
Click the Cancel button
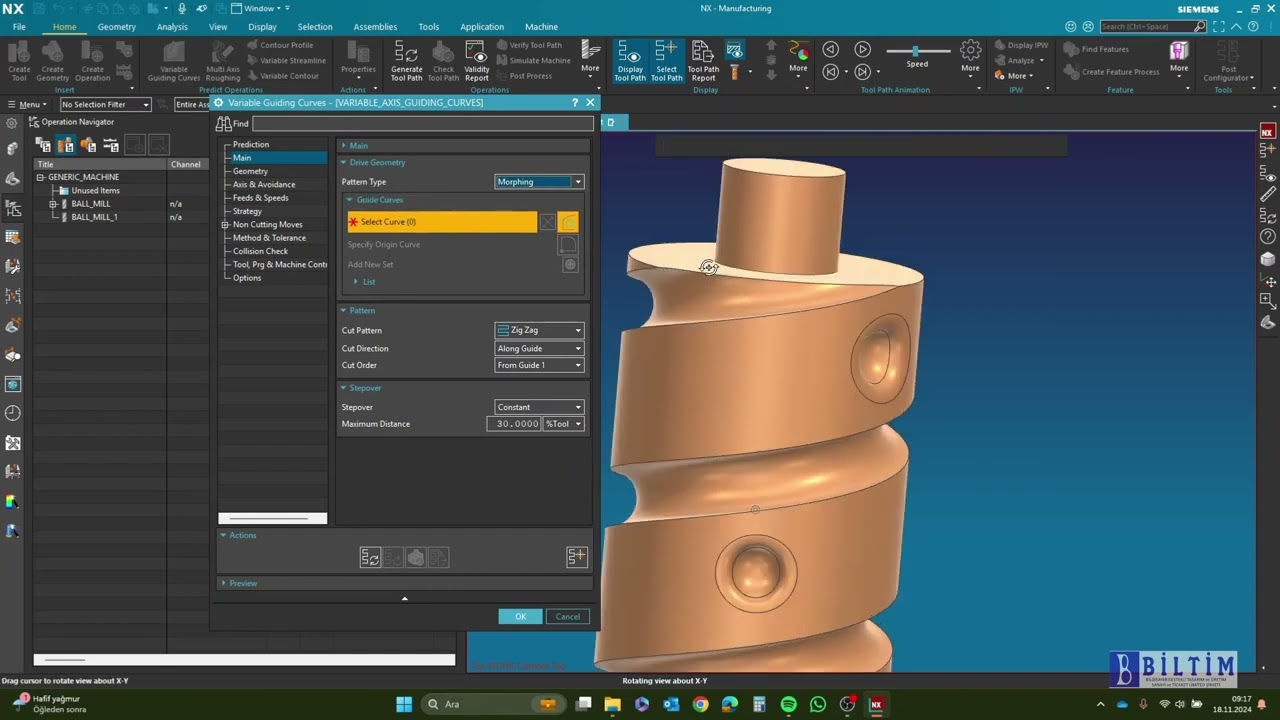[x=568, y=616]
